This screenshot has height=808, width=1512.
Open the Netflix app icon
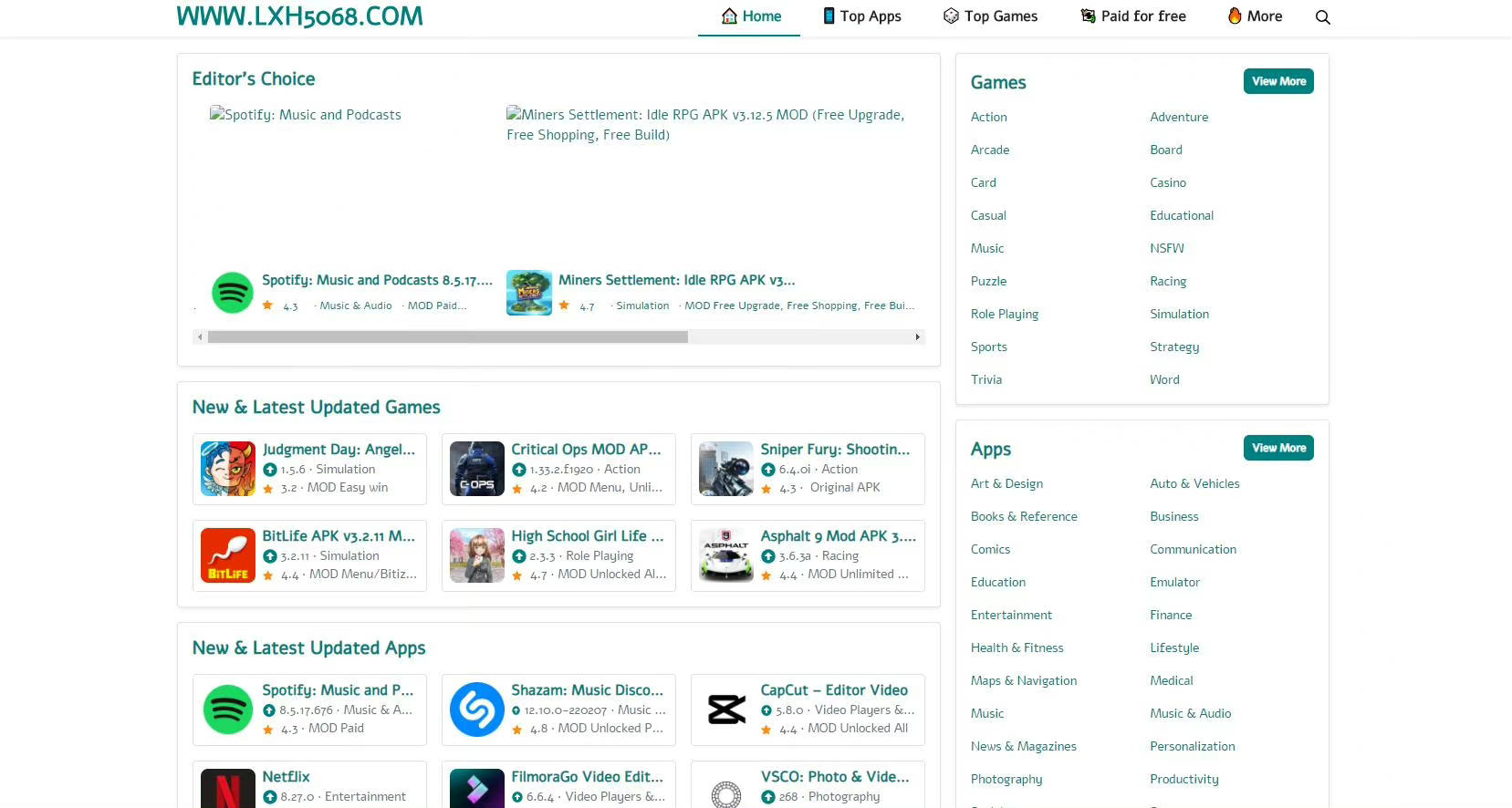click(x=228, y=789)
